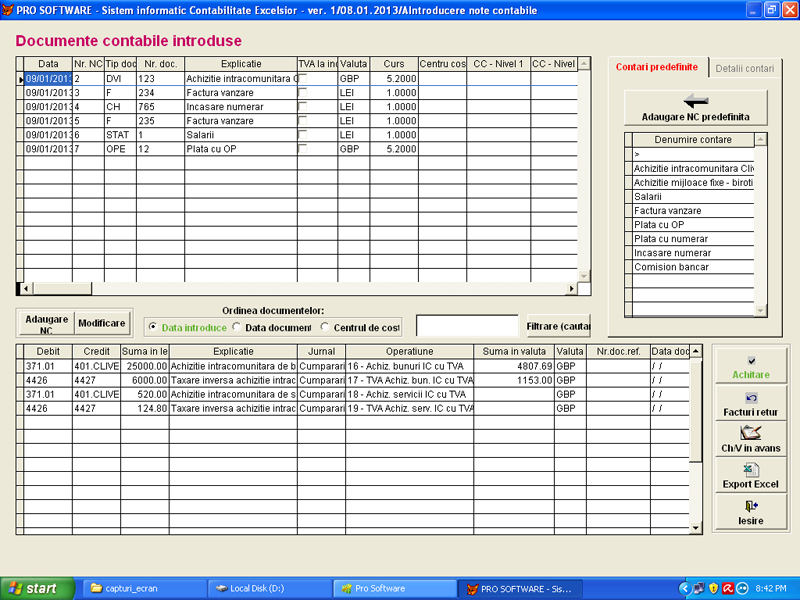Click up arrow of documents grid scrollbar

(x=584, y=63)
